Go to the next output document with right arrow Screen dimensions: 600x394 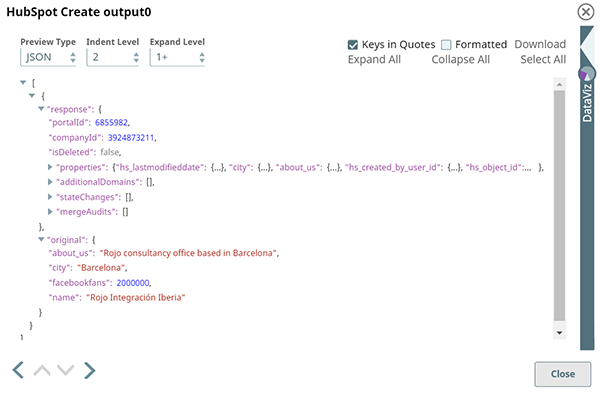[89, 370]
